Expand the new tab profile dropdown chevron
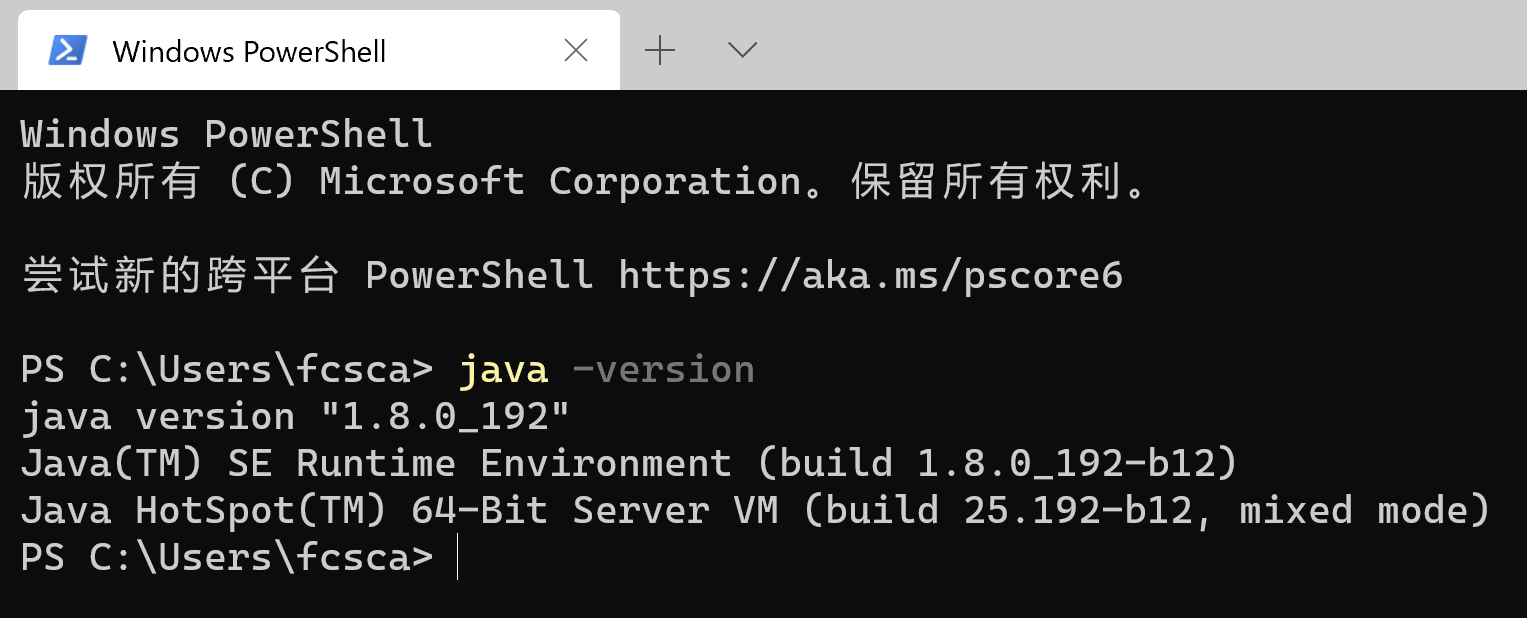The width and height of the screenshot is (1527, 618). [x=742, y=50]
